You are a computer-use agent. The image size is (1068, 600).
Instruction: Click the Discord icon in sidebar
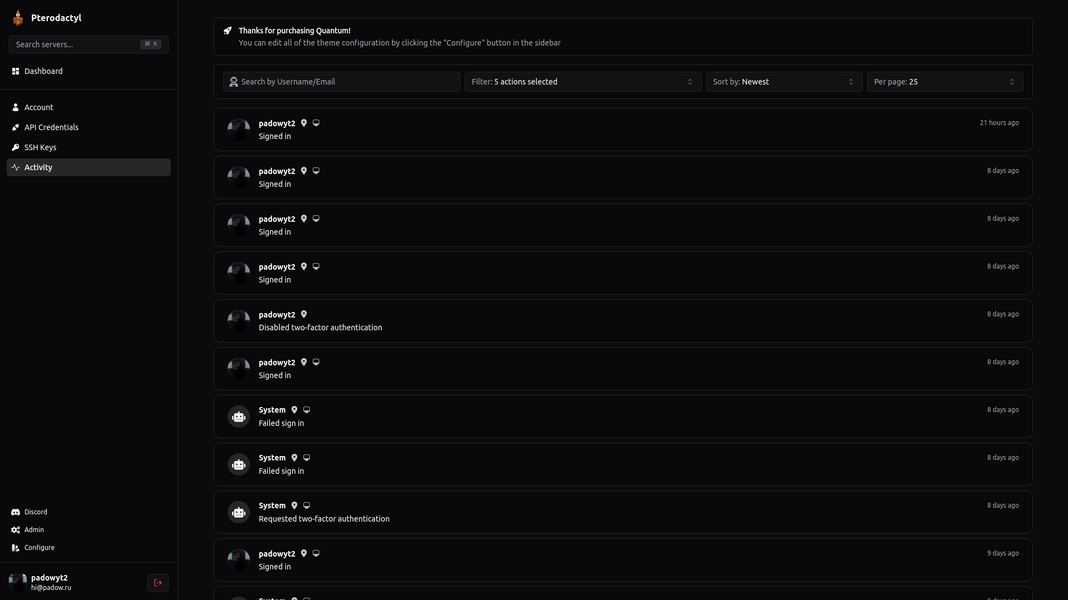click(x=16, y=512)
